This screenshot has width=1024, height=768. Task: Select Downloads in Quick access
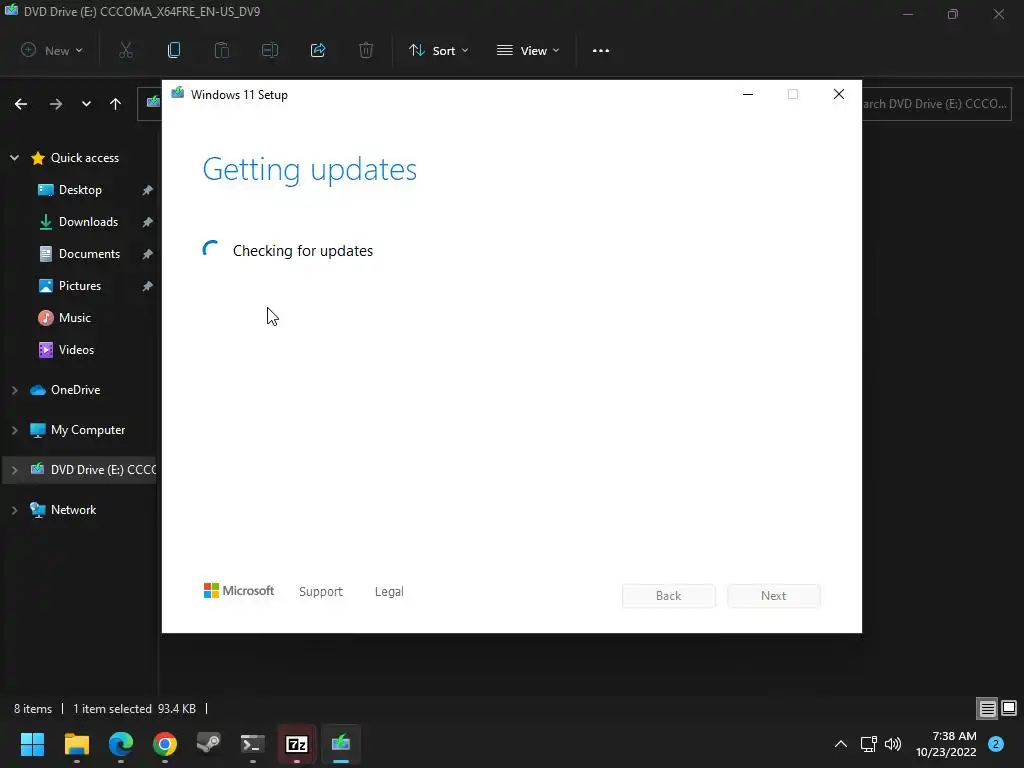tap(88, 221)
